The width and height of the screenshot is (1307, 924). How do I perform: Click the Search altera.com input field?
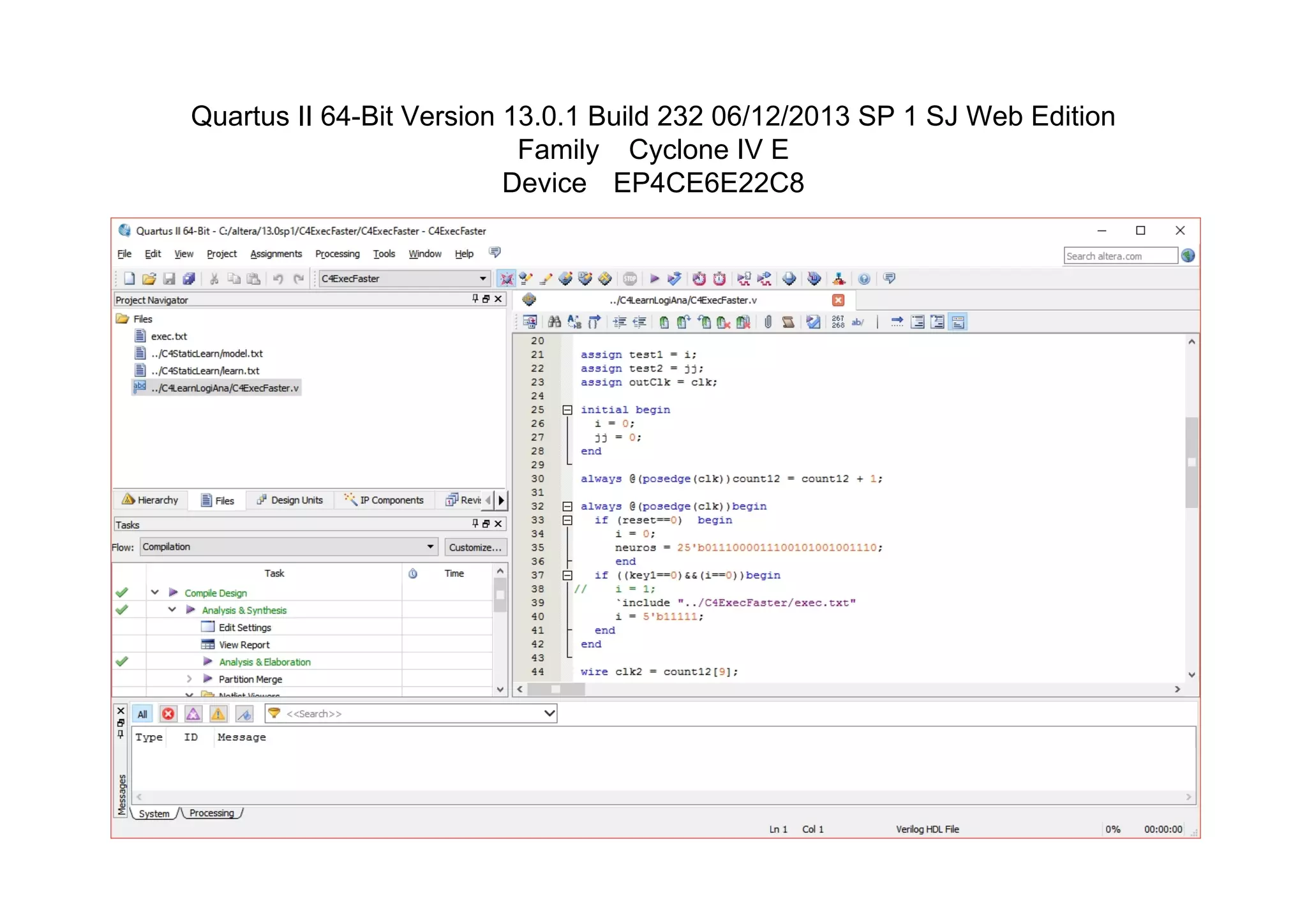1120,256
